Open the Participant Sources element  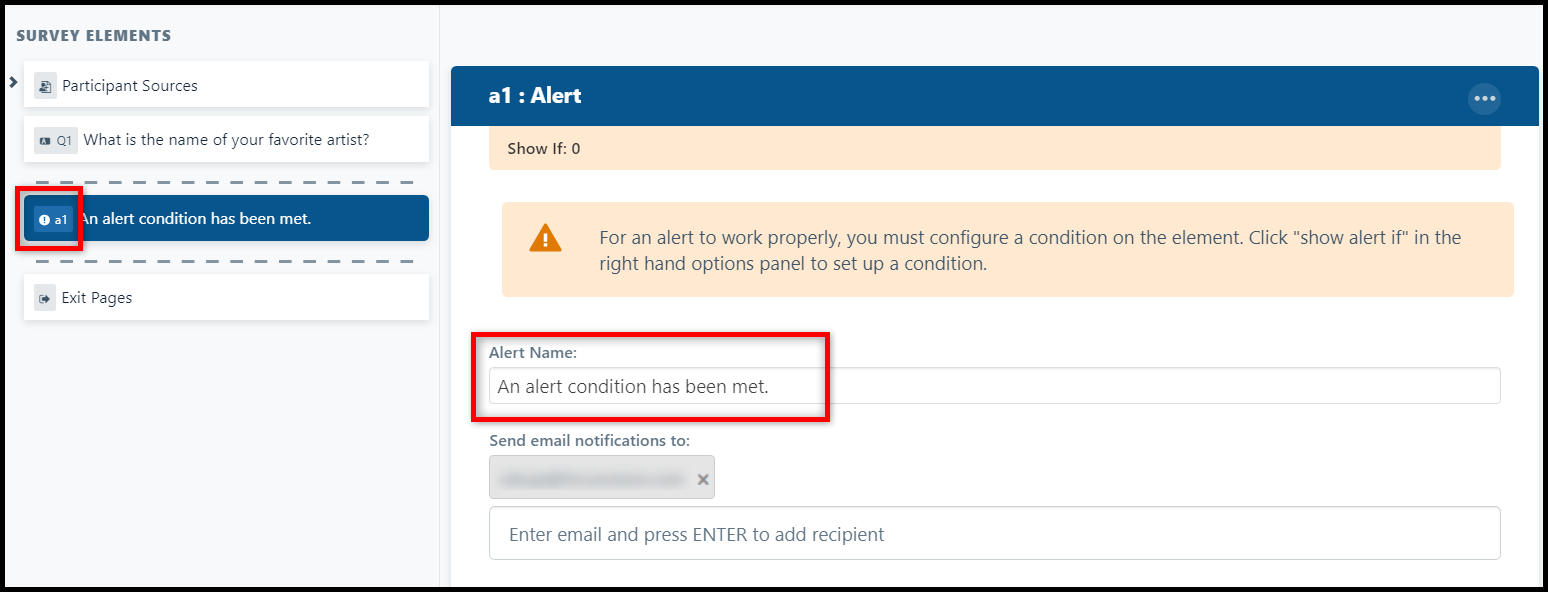(226, 85)
